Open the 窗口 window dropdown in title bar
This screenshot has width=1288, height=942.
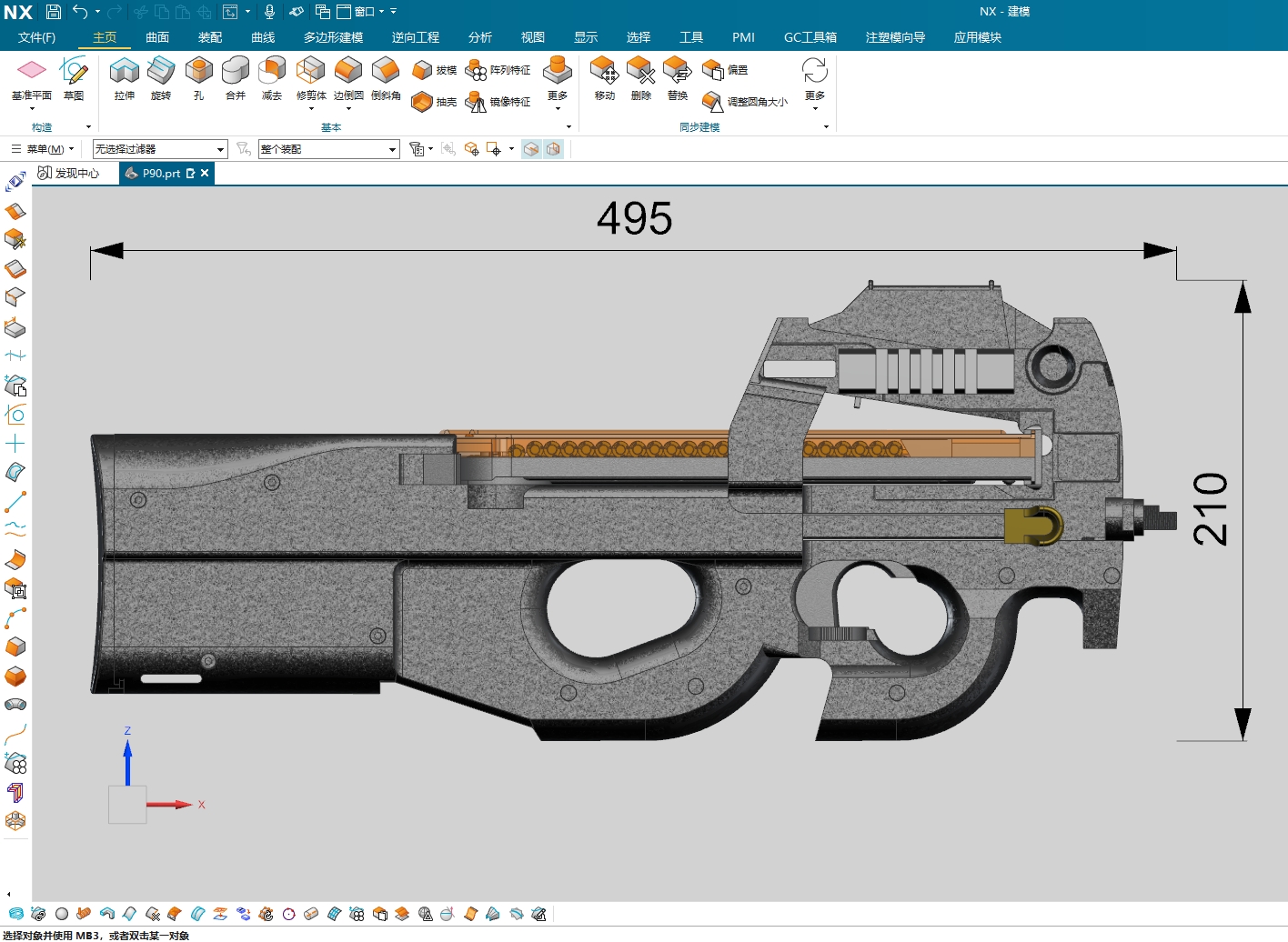360,12
